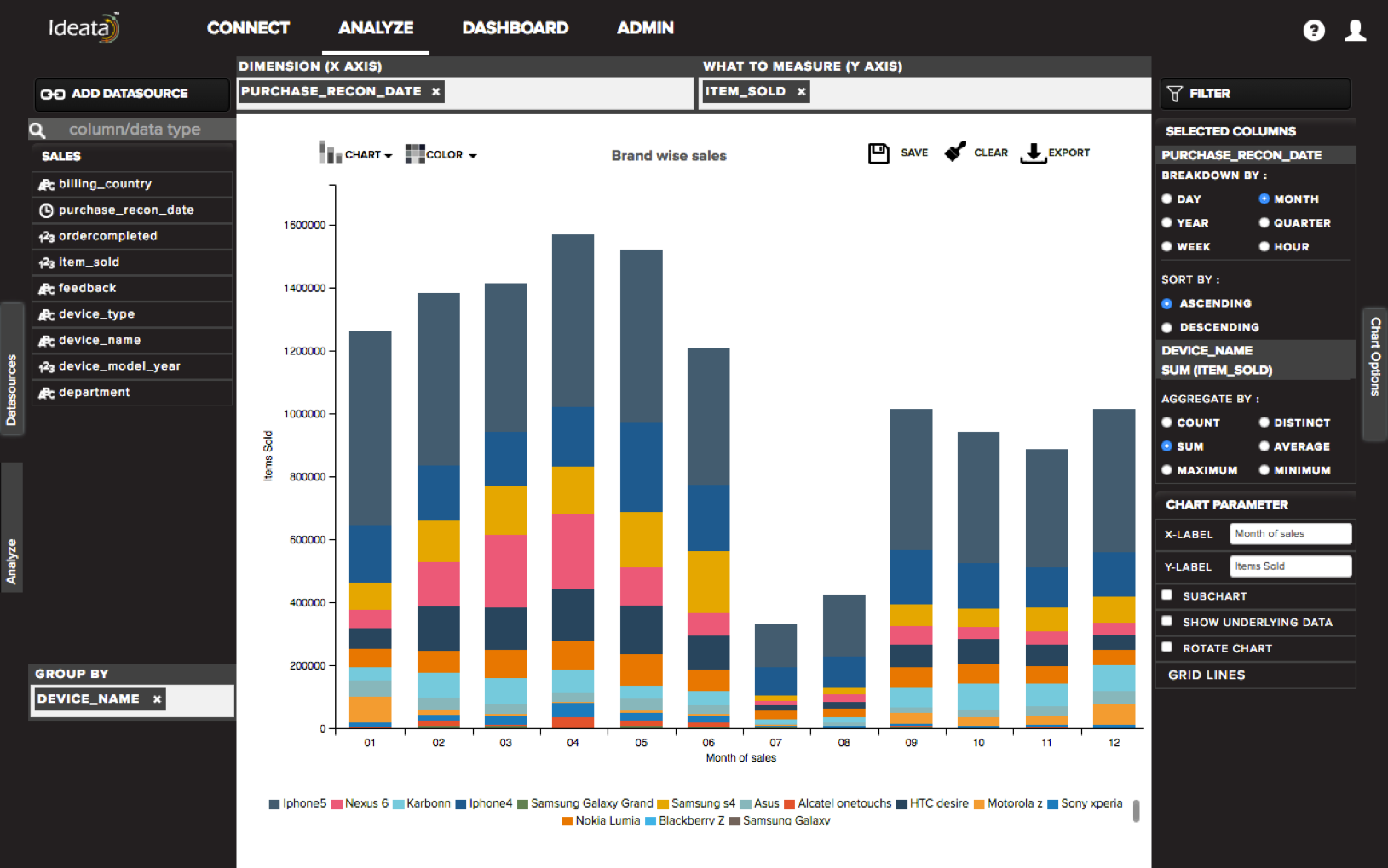Enable Show Underlying Data checkbox
Screen dimensions: 1388x868
point(1166,622)
